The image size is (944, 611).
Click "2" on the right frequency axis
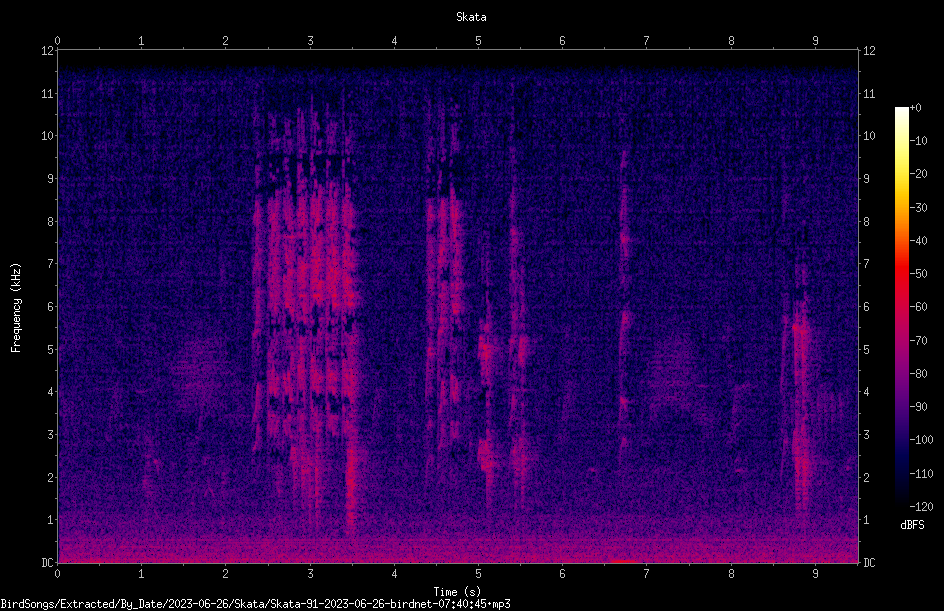866,477
